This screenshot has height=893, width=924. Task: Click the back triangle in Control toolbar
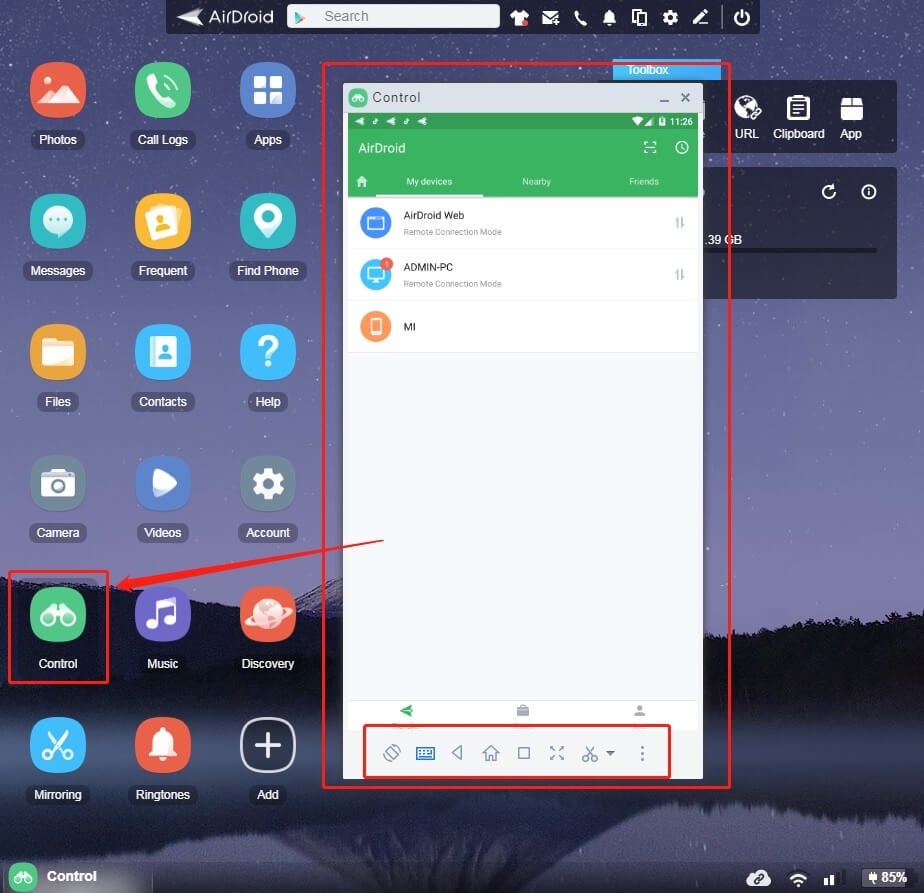click(457, 753)
